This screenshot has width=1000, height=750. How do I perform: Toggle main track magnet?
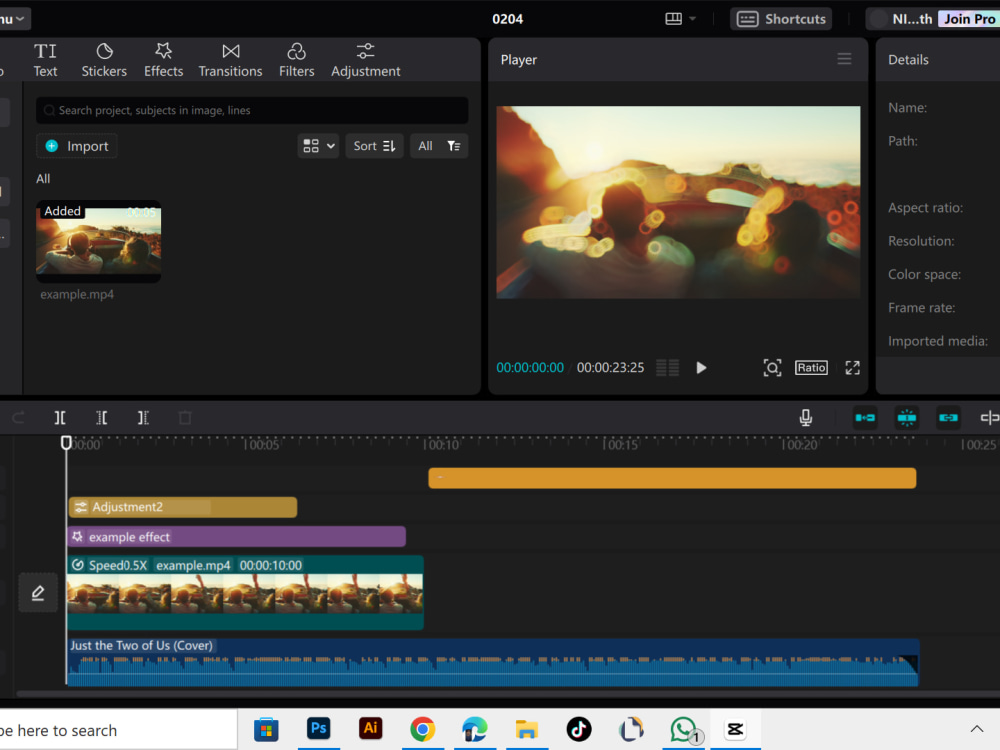pos(865,418)
